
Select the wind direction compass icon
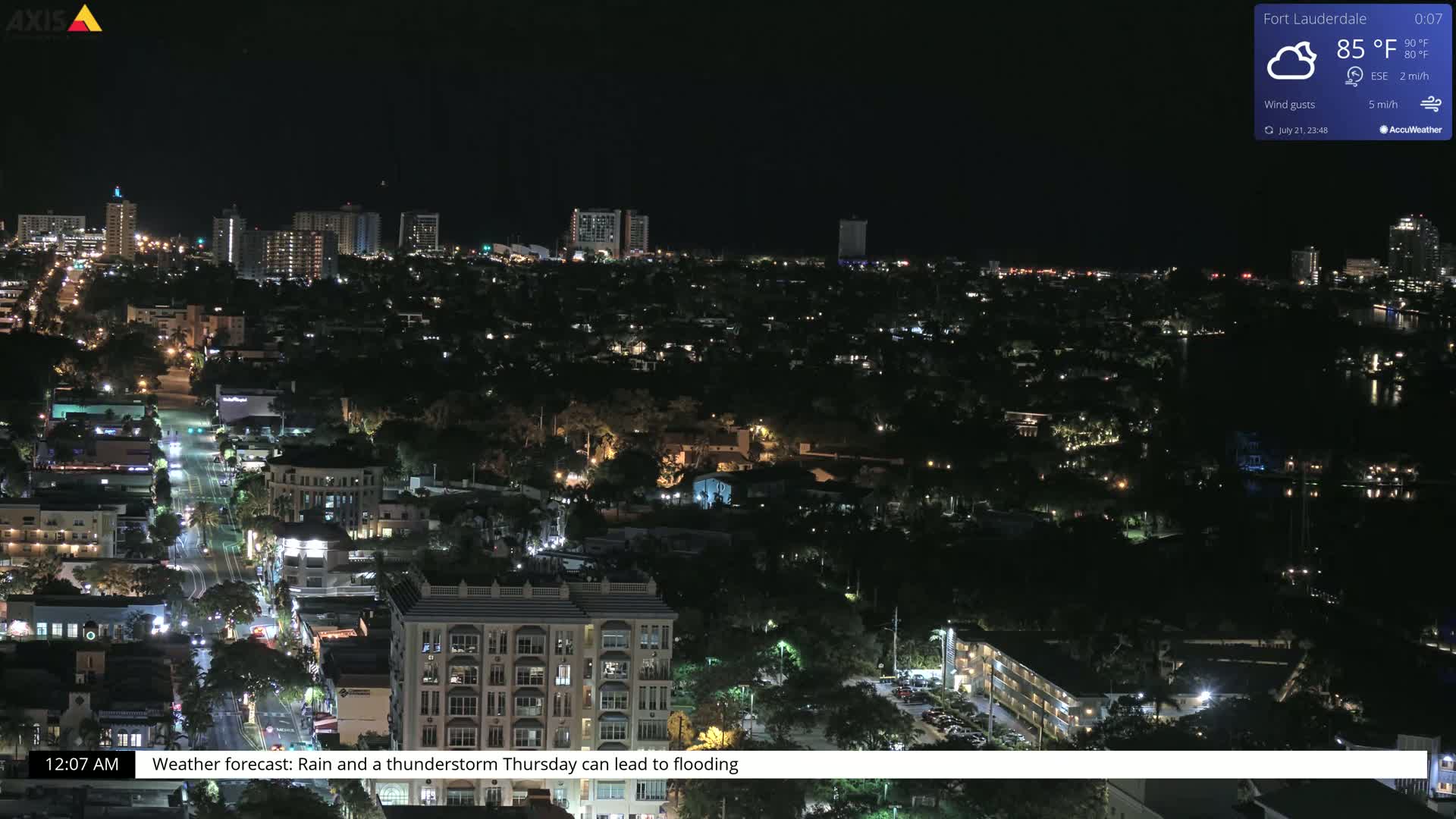(x=1354, y=76)
